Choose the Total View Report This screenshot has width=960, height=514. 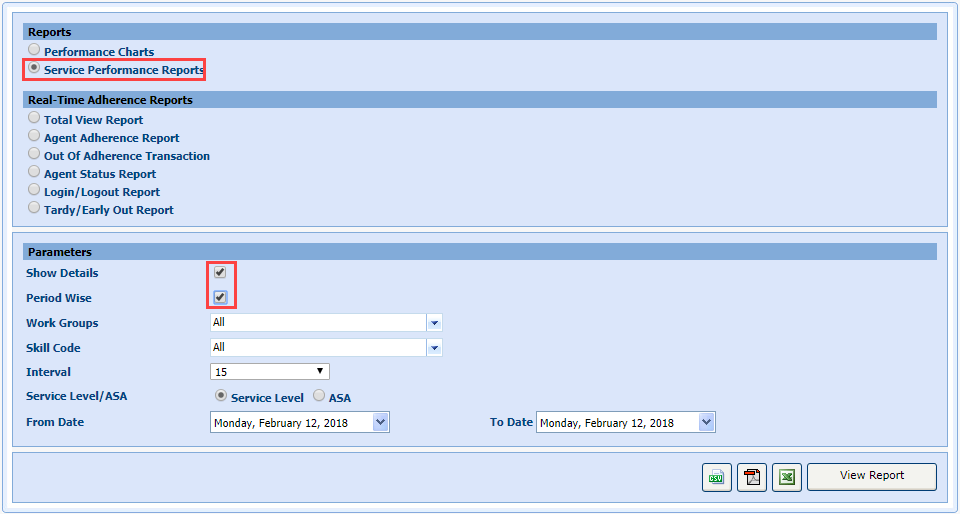(x=35, y=118)
